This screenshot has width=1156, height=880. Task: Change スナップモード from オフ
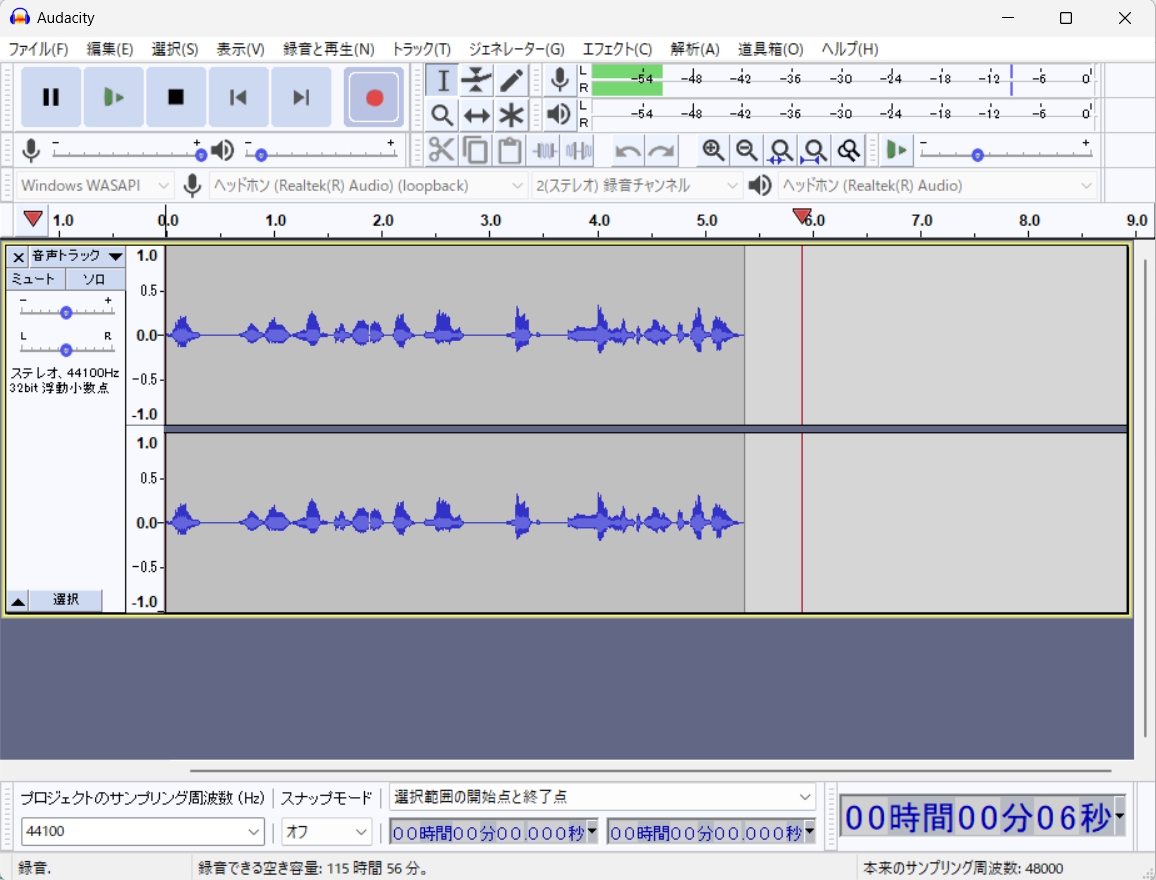(326, 831)
